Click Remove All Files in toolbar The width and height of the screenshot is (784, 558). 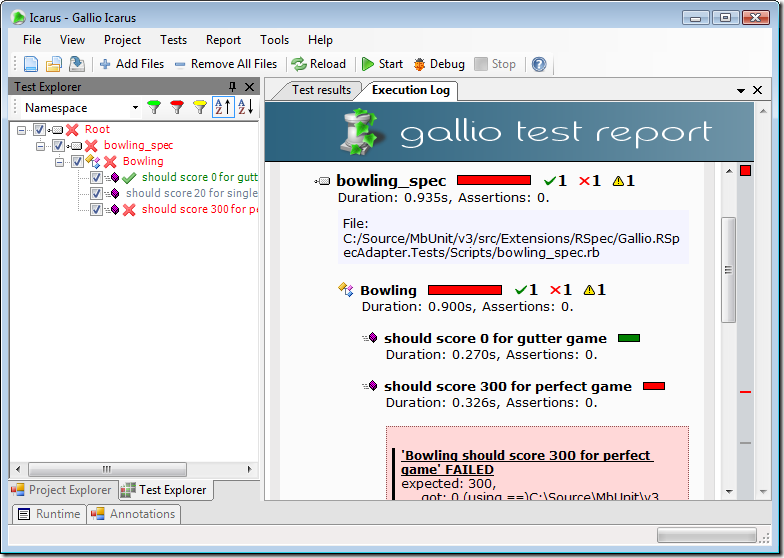pos(226,64)
